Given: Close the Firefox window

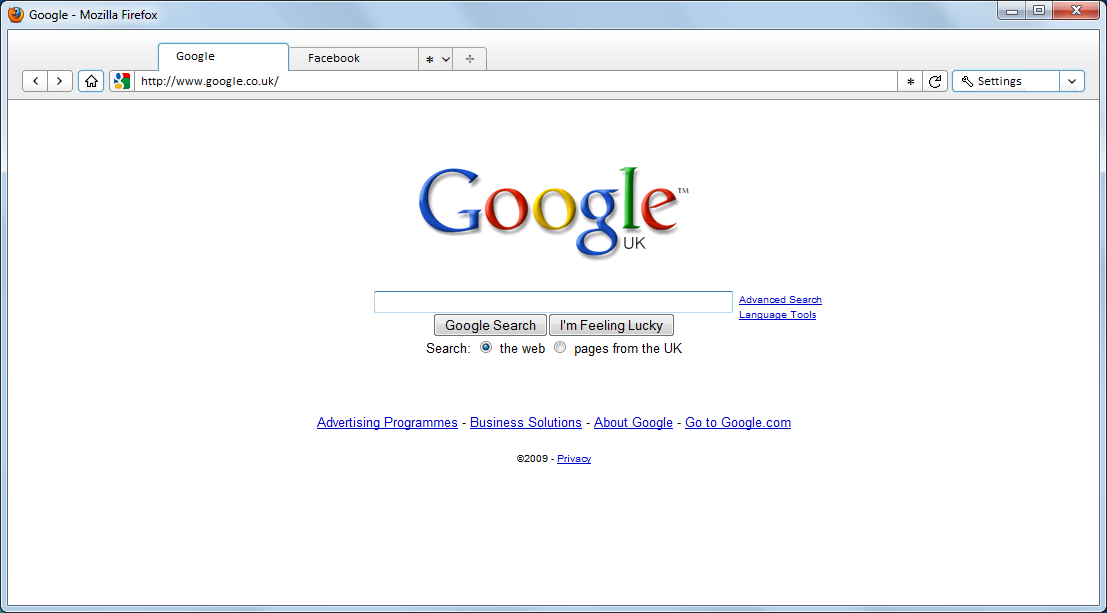Looking at the screenshot, I should pos(1077,11).
